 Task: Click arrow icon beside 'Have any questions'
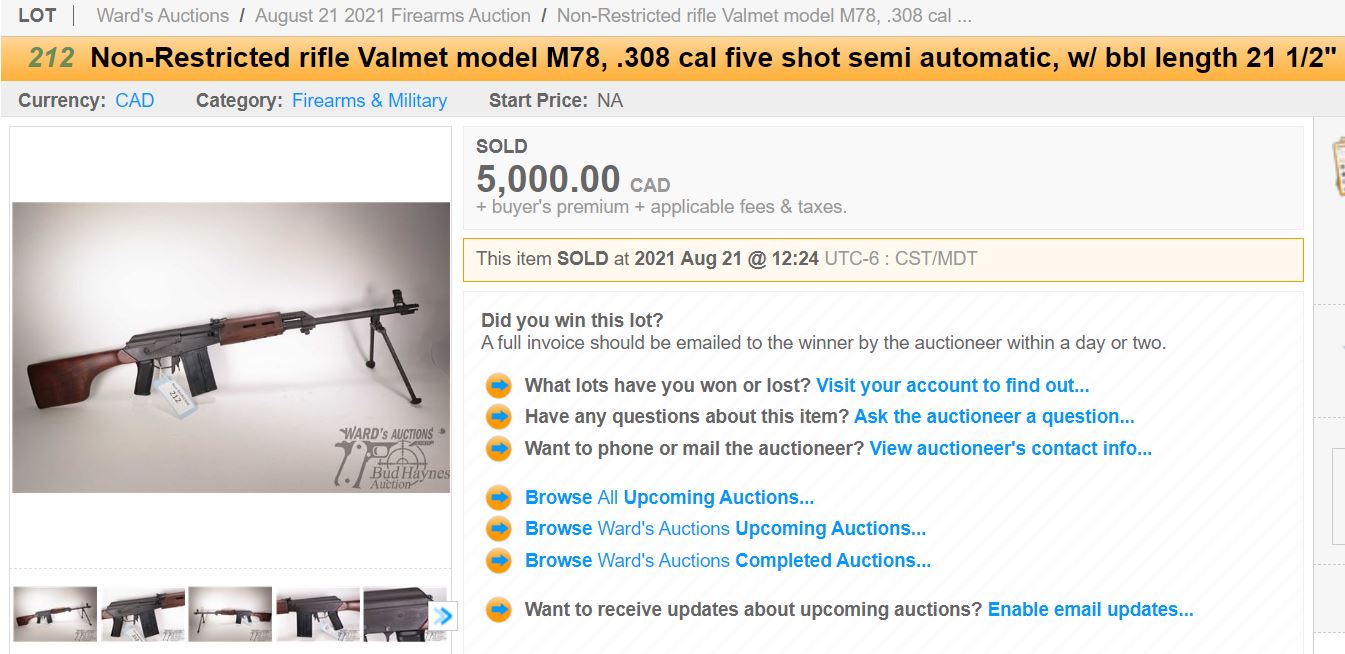coord(498,417)
